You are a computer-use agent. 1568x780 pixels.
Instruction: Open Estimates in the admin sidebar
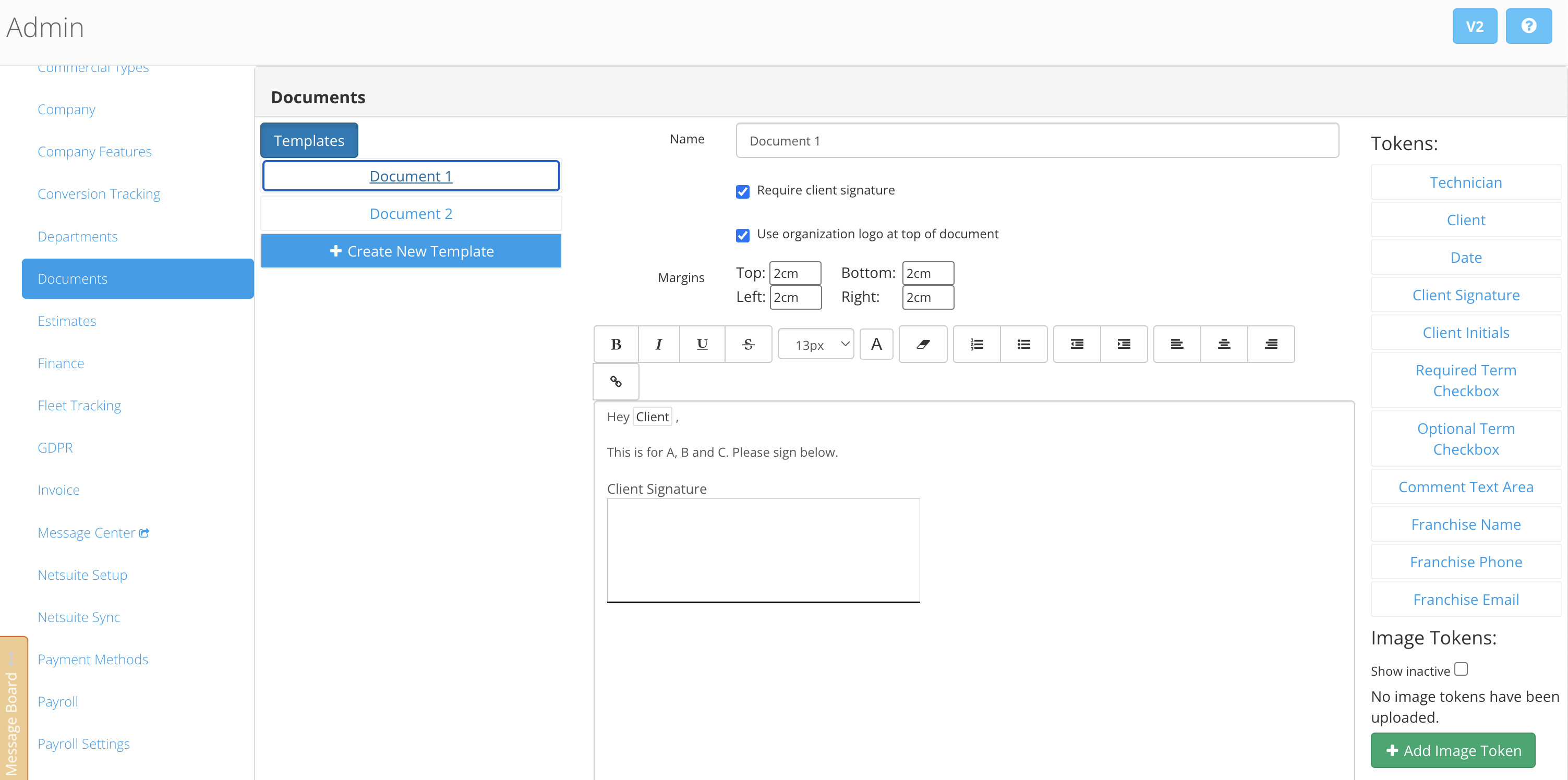67,321
